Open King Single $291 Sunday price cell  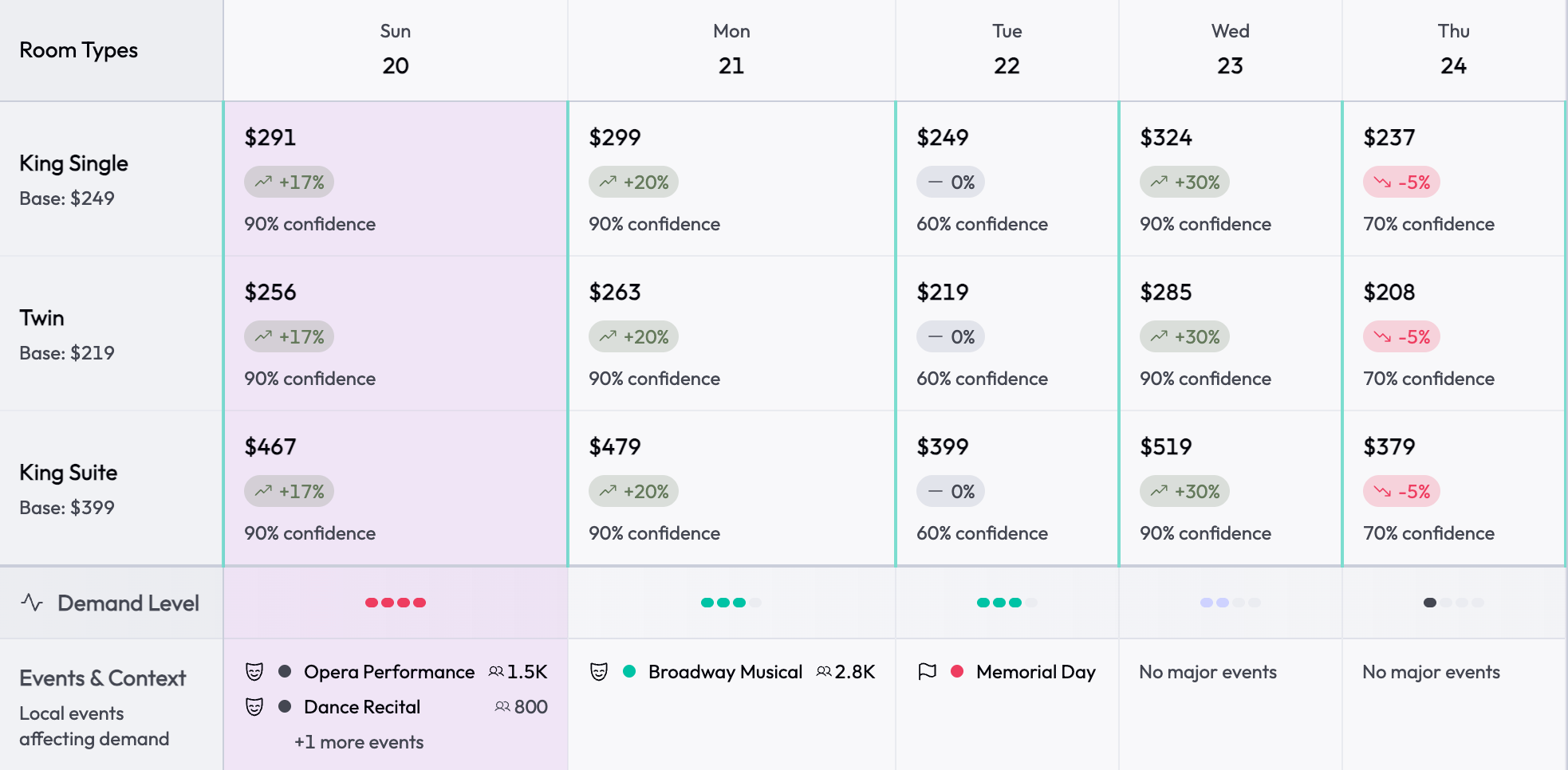click(x=396, y=179)
